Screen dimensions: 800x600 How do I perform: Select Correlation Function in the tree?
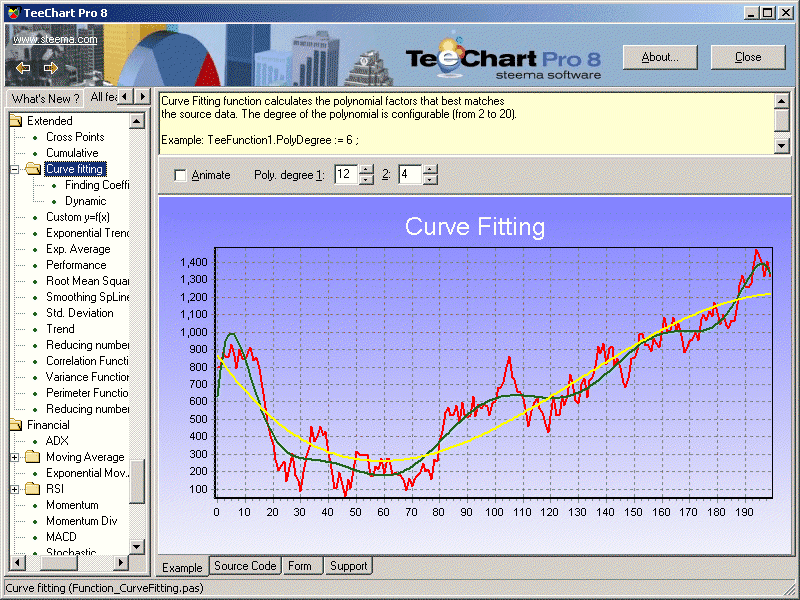87,361
